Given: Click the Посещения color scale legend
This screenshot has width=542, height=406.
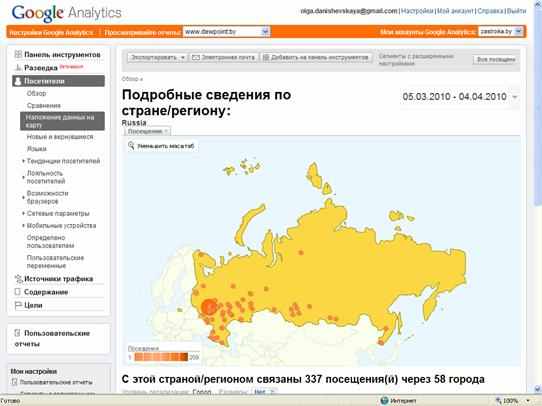Looking at the screenshot, I should tap(161, 357).
